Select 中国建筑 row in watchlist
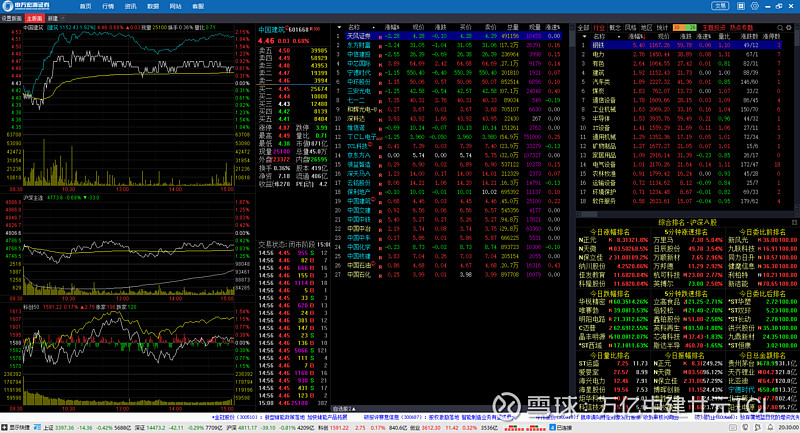 click(x=447, y=201)
